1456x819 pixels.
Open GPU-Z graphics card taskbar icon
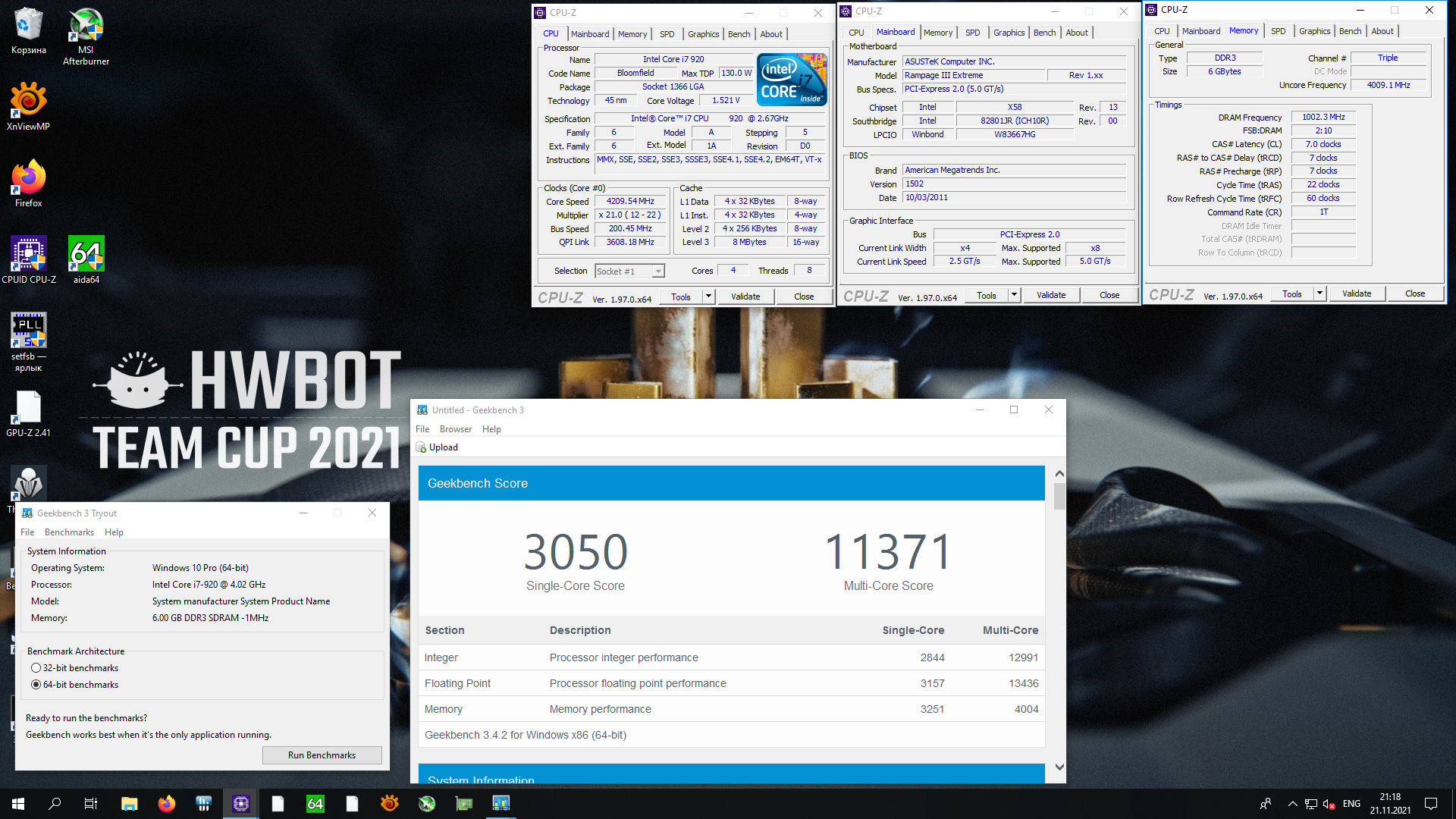coord(464,804)
